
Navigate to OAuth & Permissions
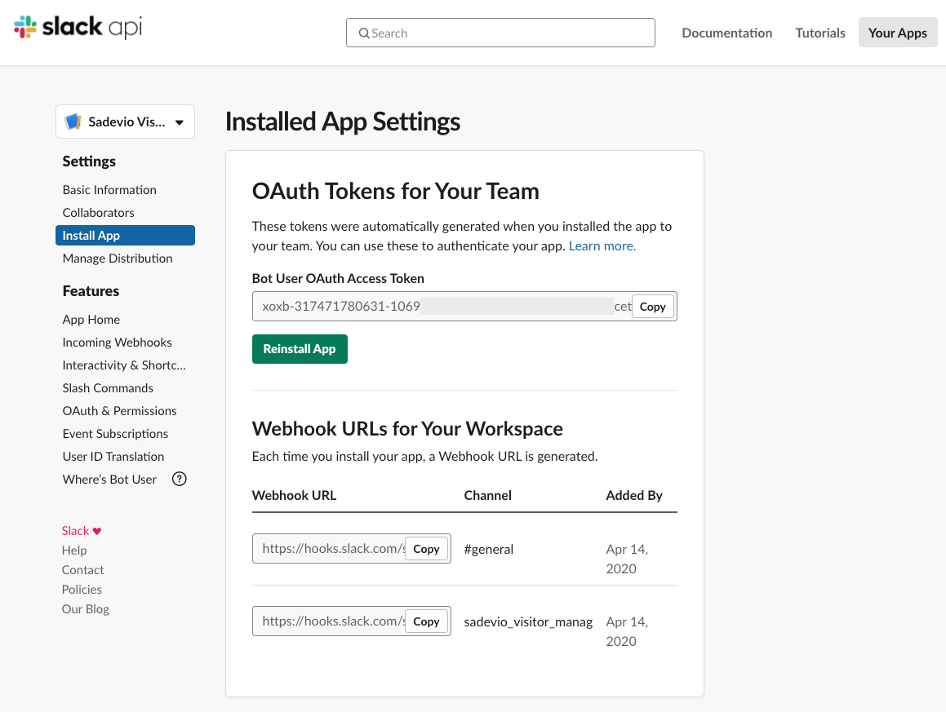point(119,411)
